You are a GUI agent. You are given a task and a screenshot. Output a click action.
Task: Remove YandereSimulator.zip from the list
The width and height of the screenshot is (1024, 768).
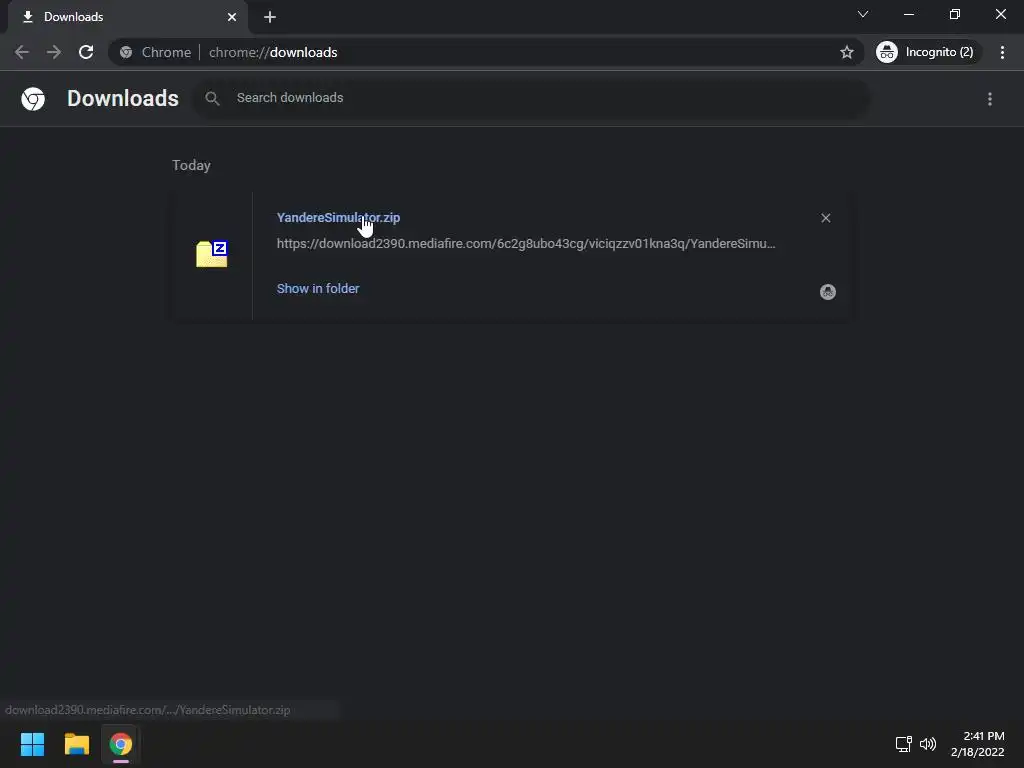click(825, 218)
